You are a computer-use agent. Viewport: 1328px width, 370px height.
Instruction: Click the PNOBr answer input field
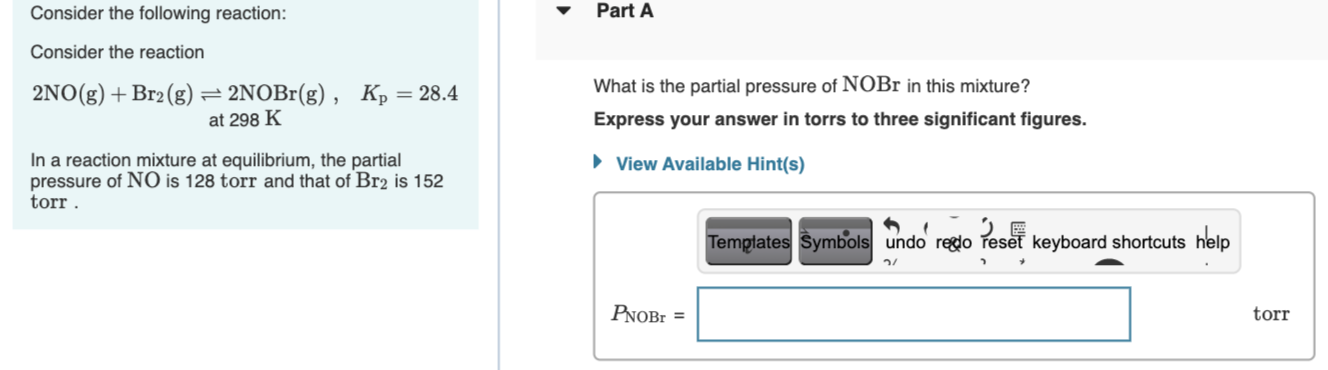914,314
